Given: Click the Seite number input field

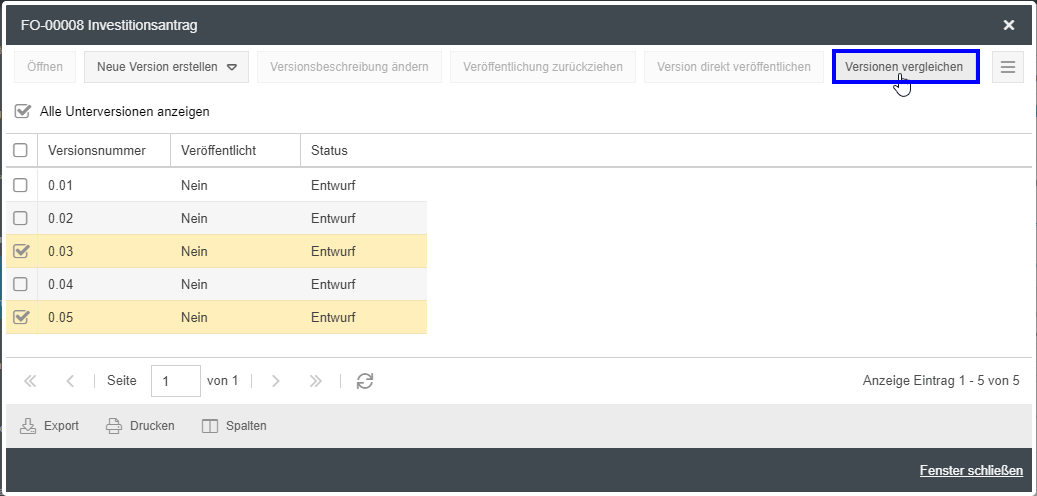Looking at the screenshot, I should [175, 381].
